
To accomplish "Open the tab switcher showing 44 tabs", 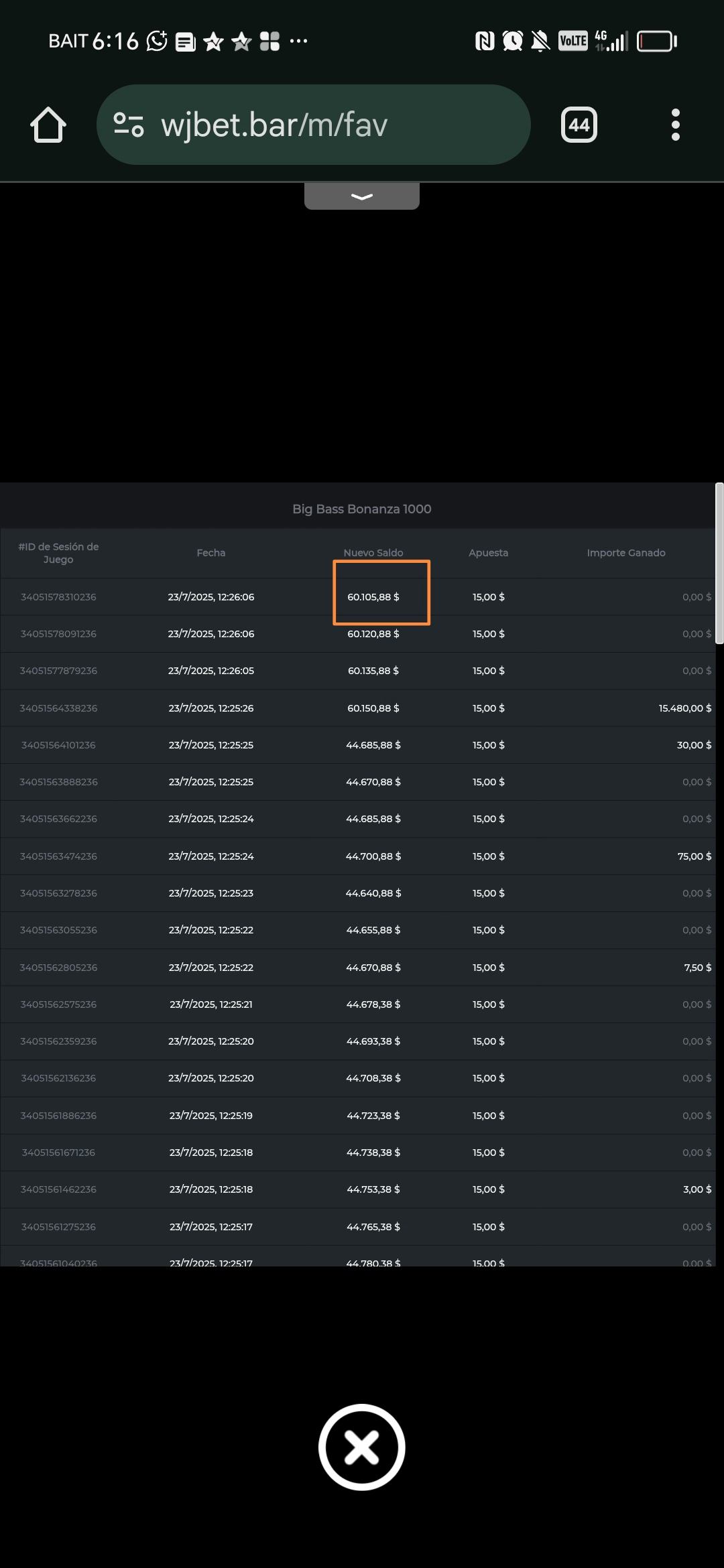I will coord(579,125).
